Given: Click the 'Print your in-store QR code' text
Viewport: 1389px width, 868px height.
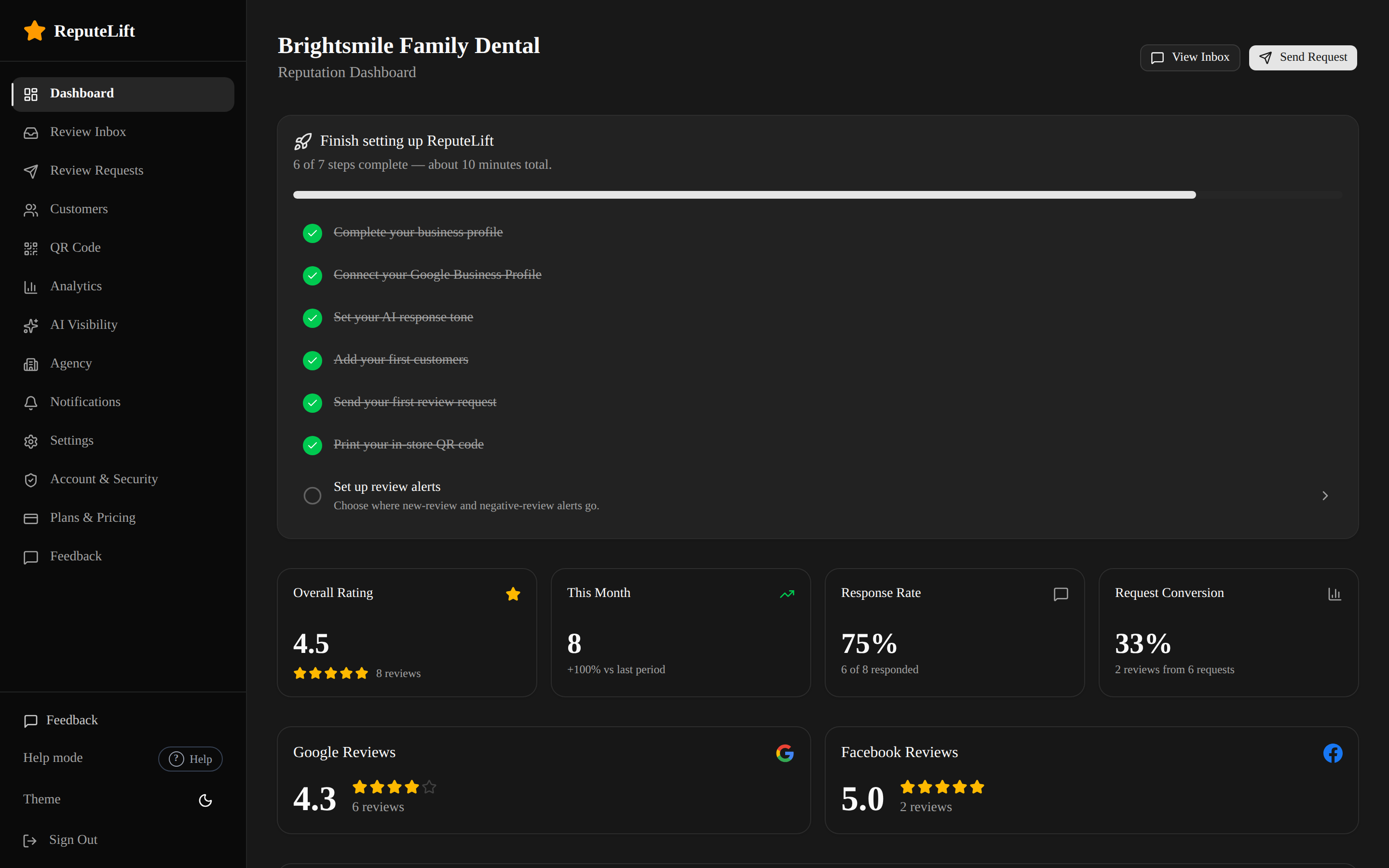Looking at the screenshot, I should (x=409, y=445).
